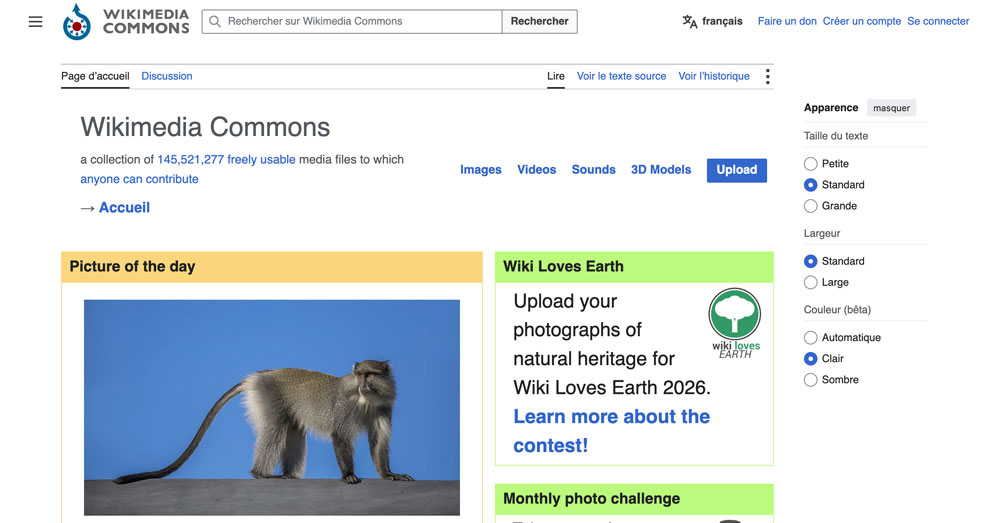
Task: Open anyone can contribute link
Action: click(x=139, y=179)
